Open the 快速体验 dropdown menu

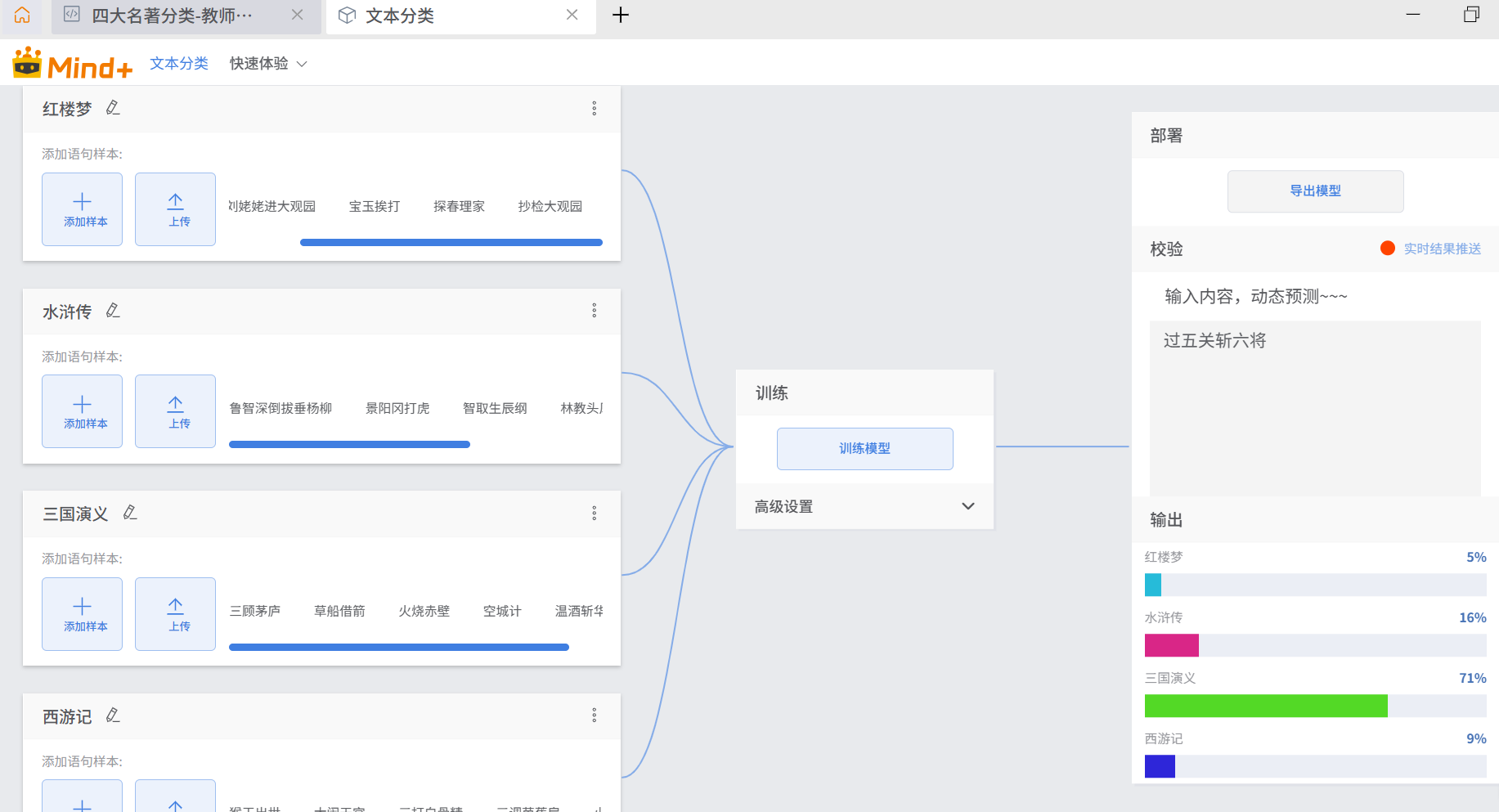[268, 64]
